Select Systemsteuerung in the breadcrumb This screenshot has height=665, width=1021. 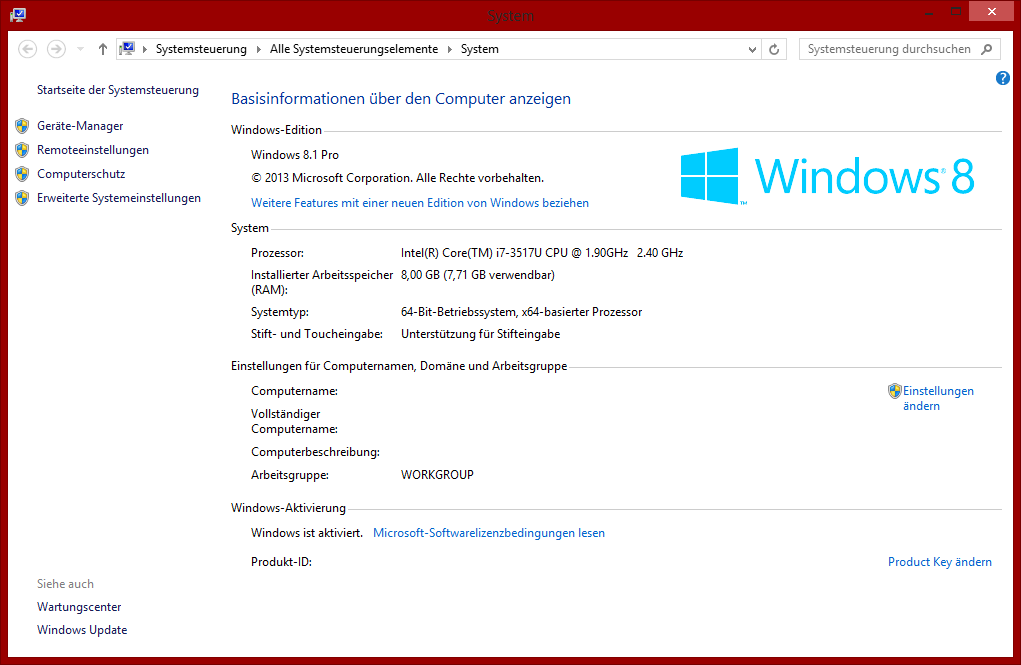tap(201, 49)
